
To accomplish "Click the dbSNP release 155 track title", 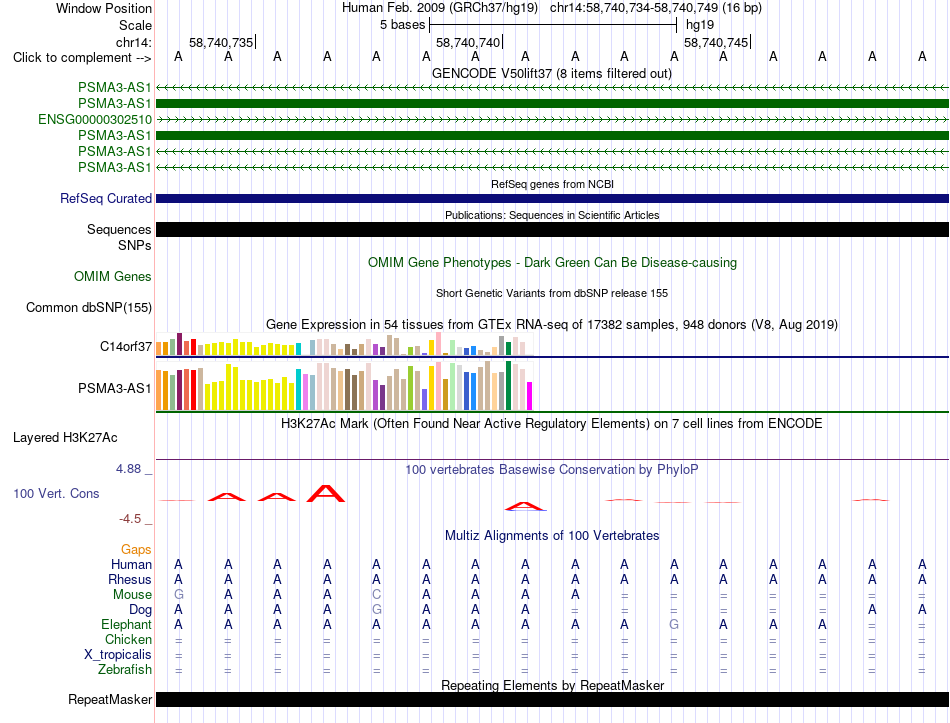I will tap(552, 293).
